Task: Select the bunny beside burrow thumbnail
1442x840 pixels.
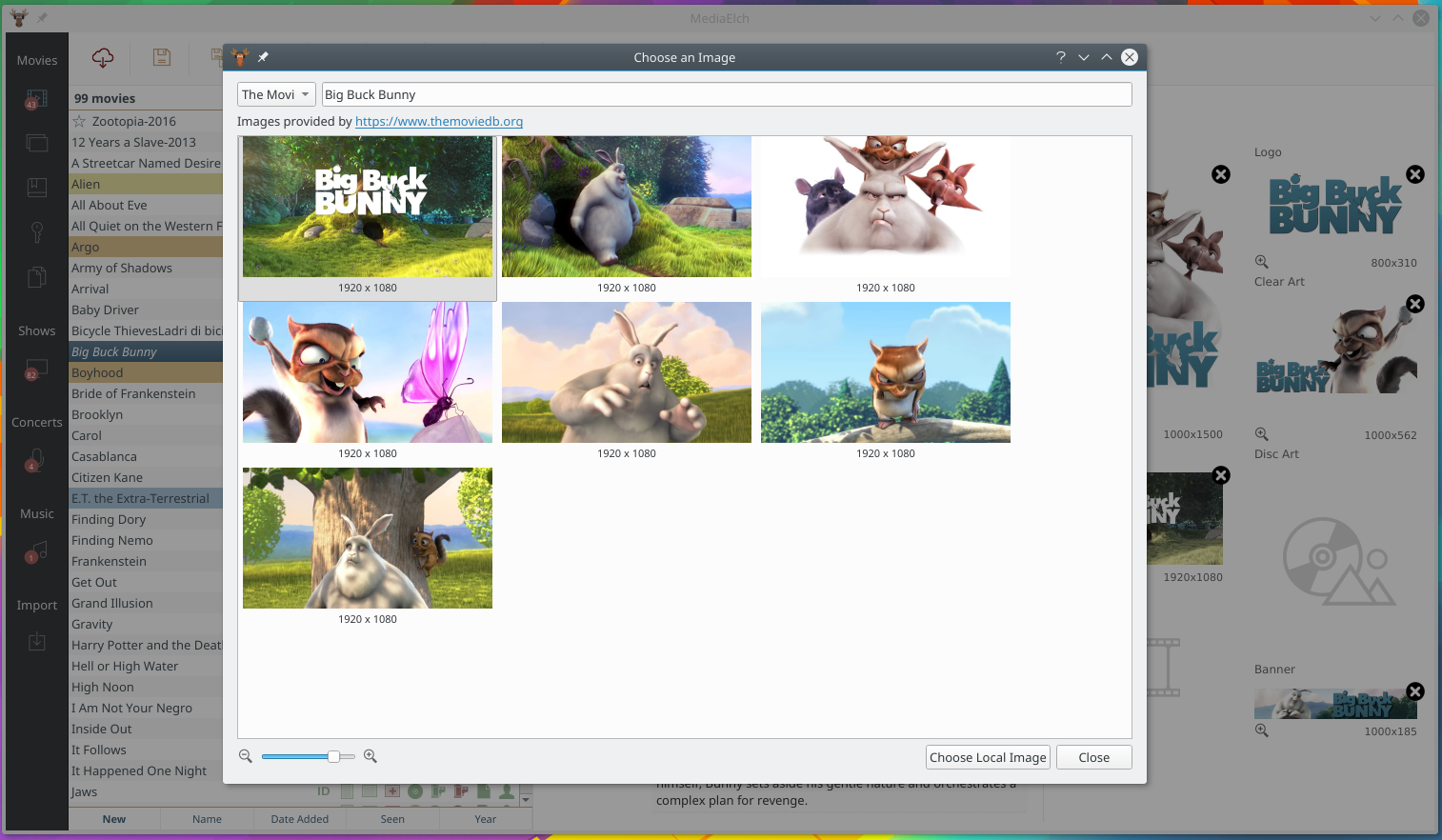Action: 627,207
